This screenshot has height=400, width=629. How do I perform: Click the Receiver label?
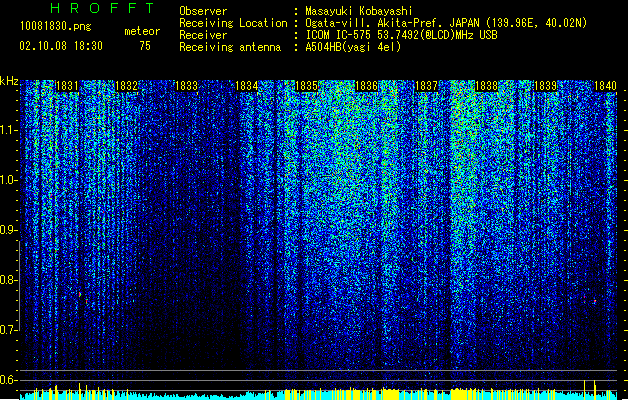click(x=203, y=35)
